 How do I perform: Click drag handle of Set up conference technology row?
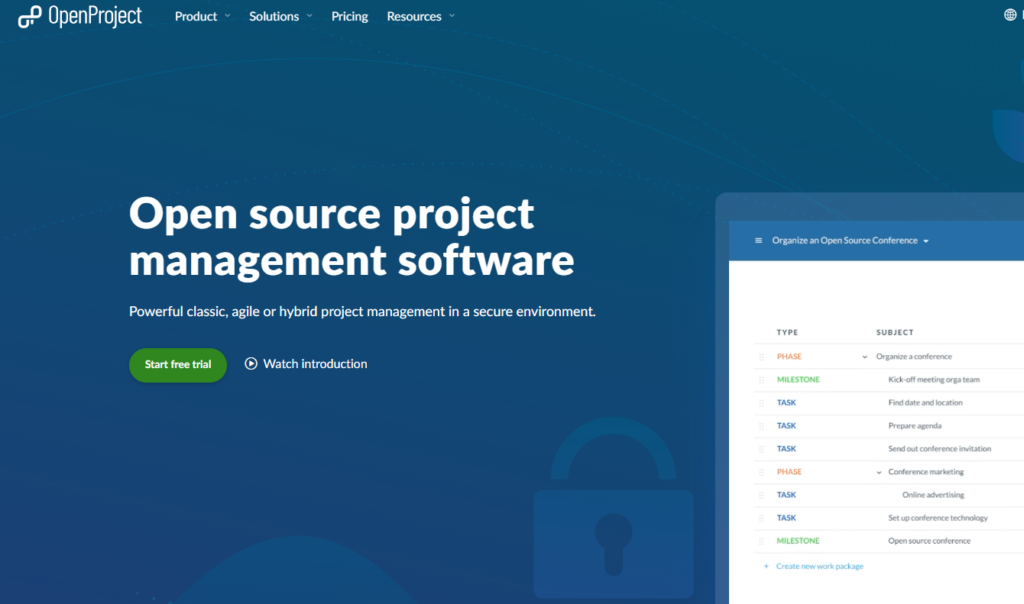(x=761, y=518)
